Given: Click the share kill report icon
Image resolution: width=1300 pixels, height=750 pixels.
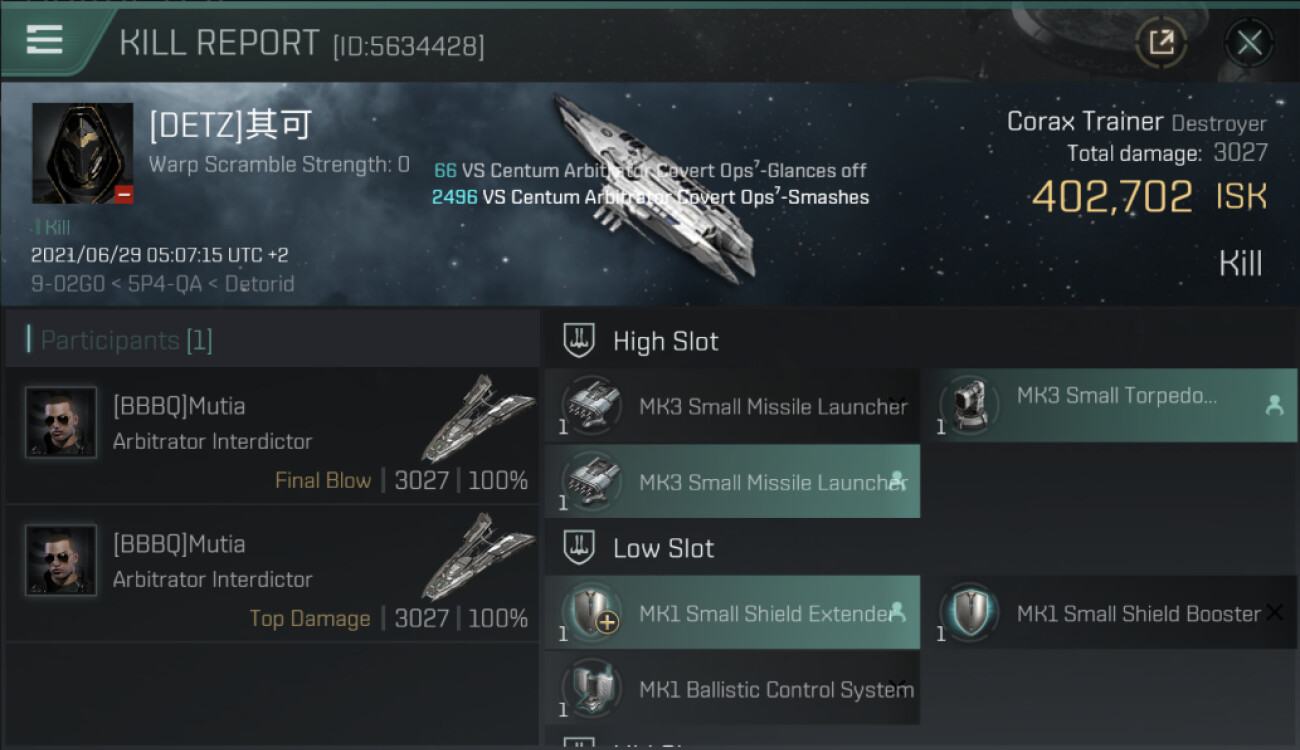Looking at the screenshot, I should pos(1161,42).
